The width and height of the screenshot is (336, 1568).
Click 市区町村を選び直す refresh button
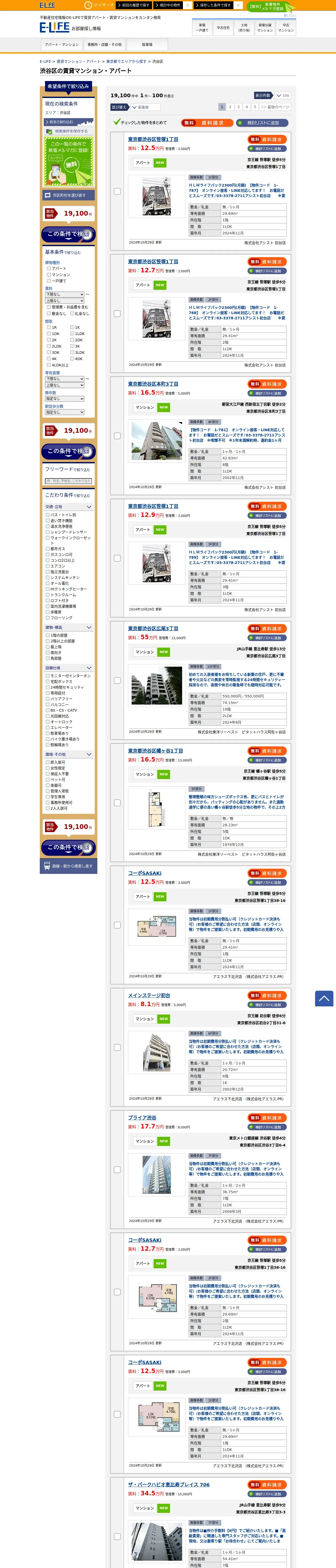click(x=68, y=195)
